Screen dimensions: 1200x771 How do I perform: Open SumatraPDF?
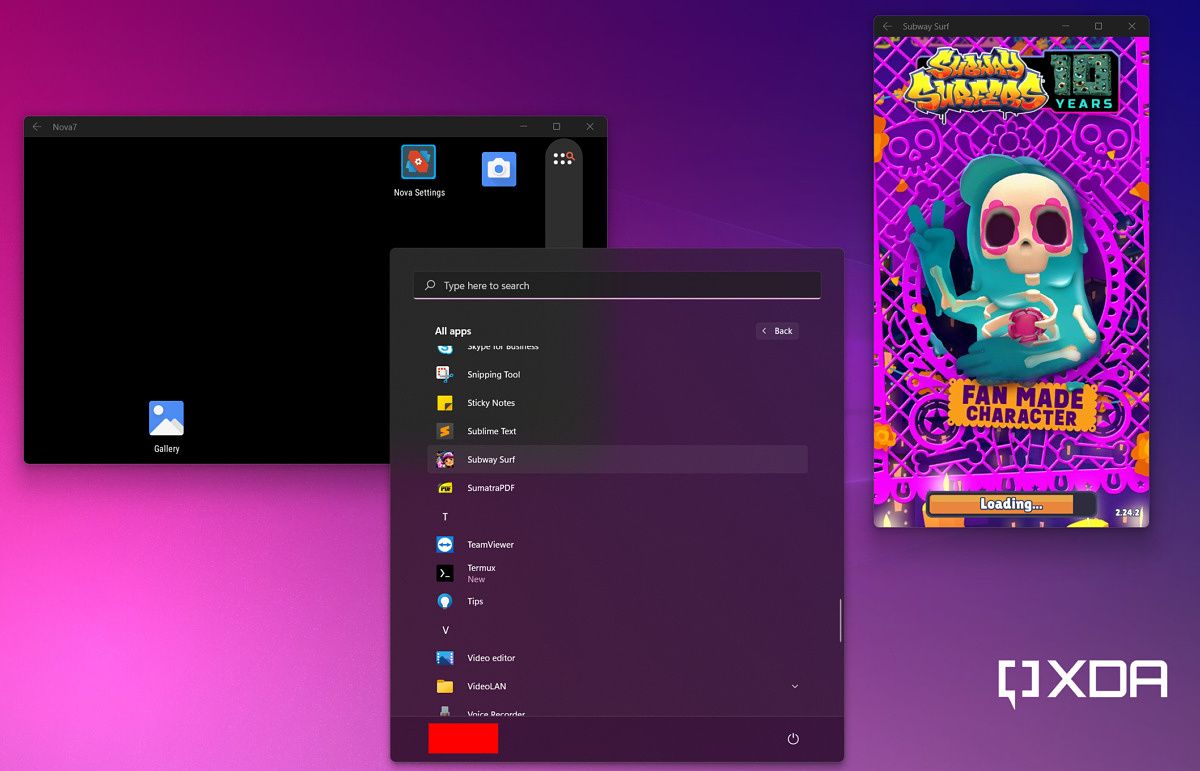489,487
